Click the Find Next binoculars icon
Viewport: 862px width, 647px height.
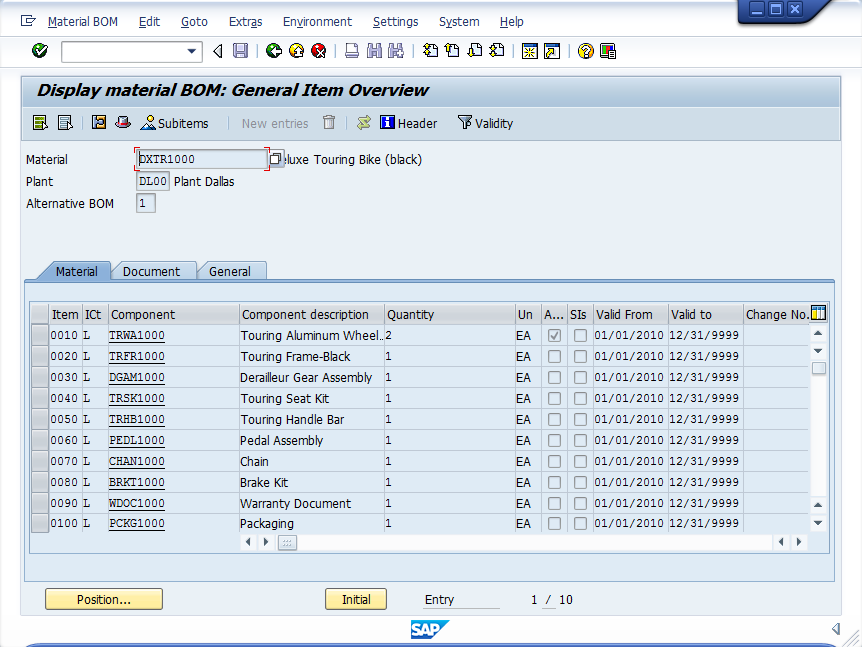(x=396, y=51)
